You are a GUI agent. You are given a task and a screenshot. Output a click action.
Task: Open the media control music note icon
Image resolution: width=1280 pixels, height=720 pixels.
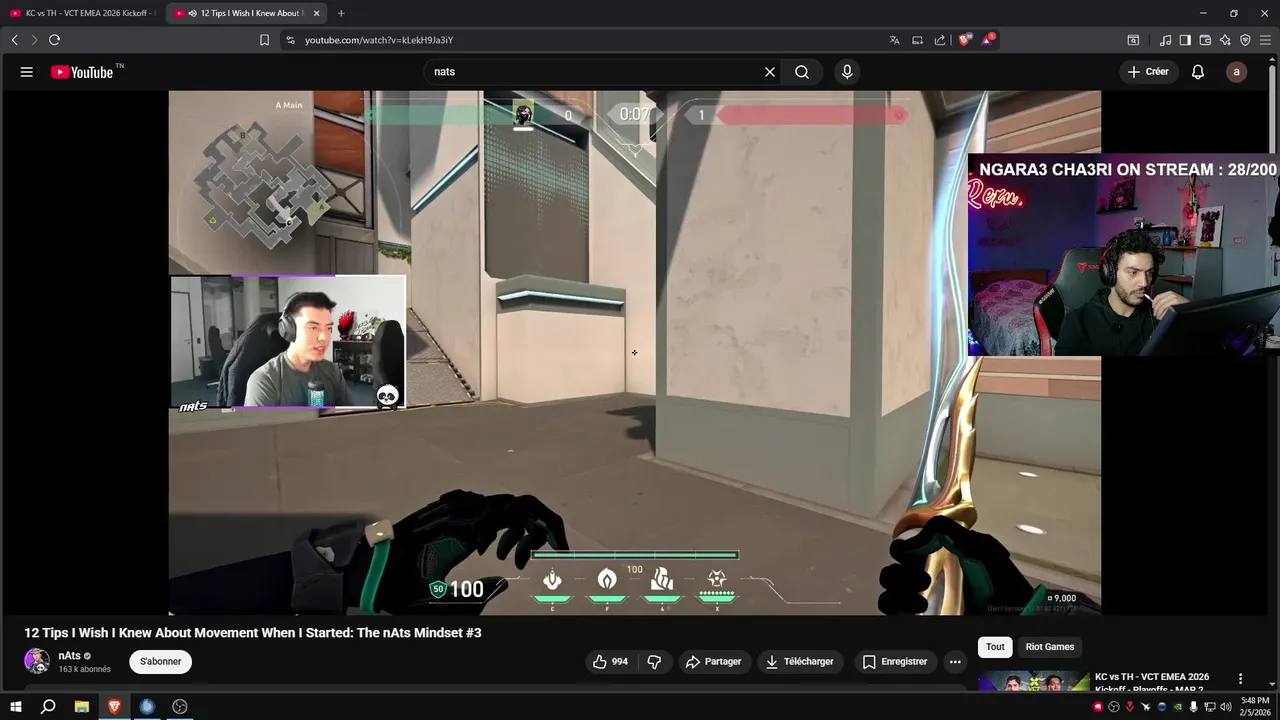pyautogui.click(x=1165, y=40)
